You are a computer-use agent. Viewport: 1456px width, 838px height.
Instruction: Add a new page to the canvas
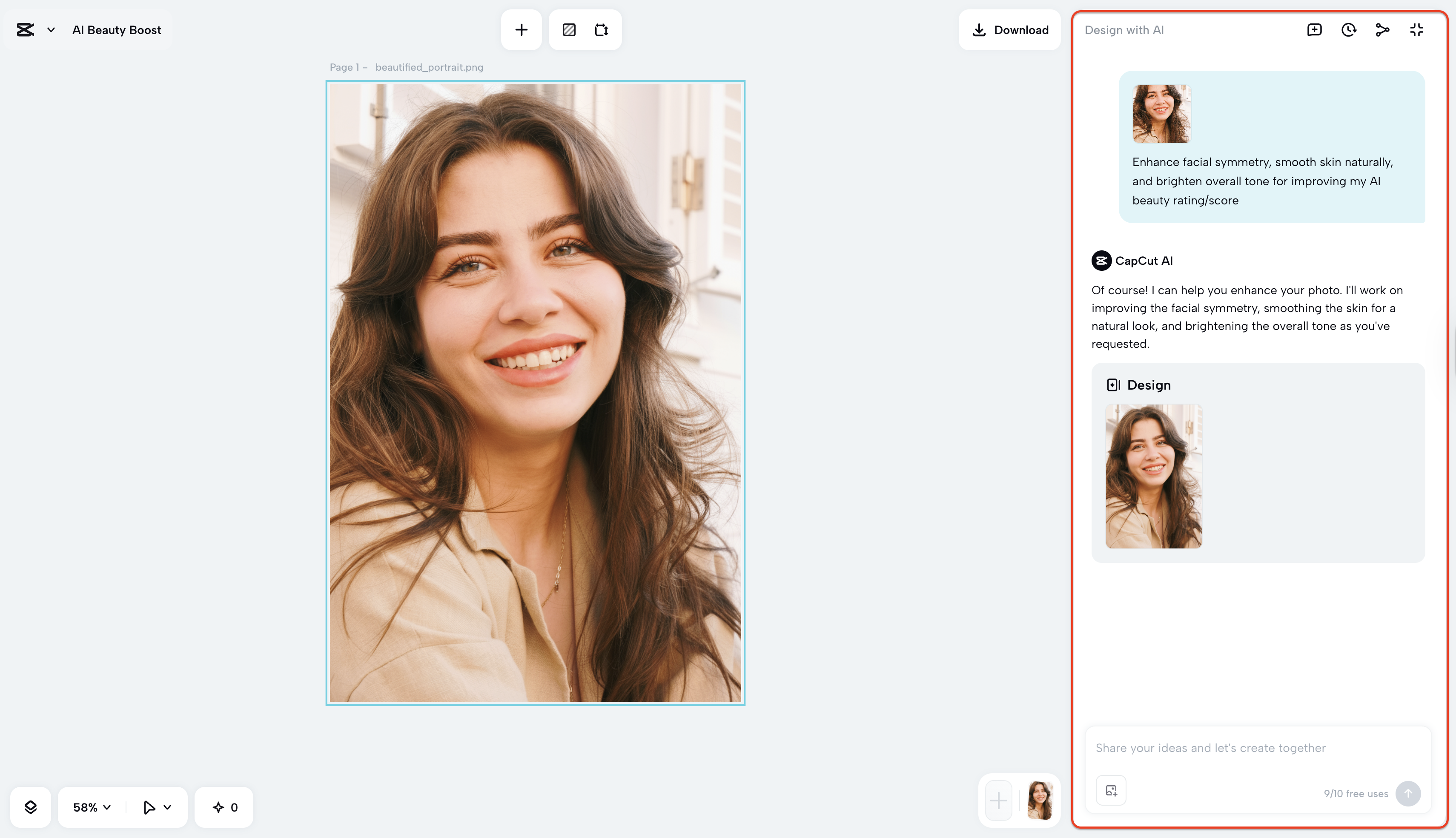pyautogui.click(x=521, y=29)
